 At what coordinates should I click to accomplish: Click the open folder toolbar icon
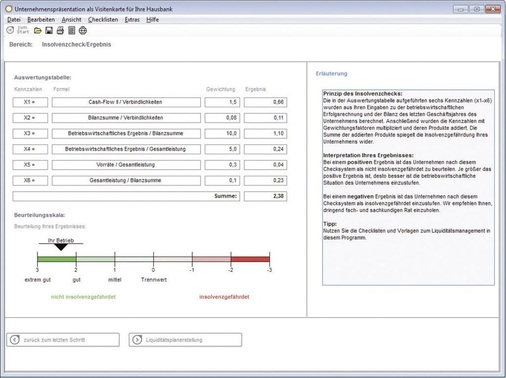point(38,31)
